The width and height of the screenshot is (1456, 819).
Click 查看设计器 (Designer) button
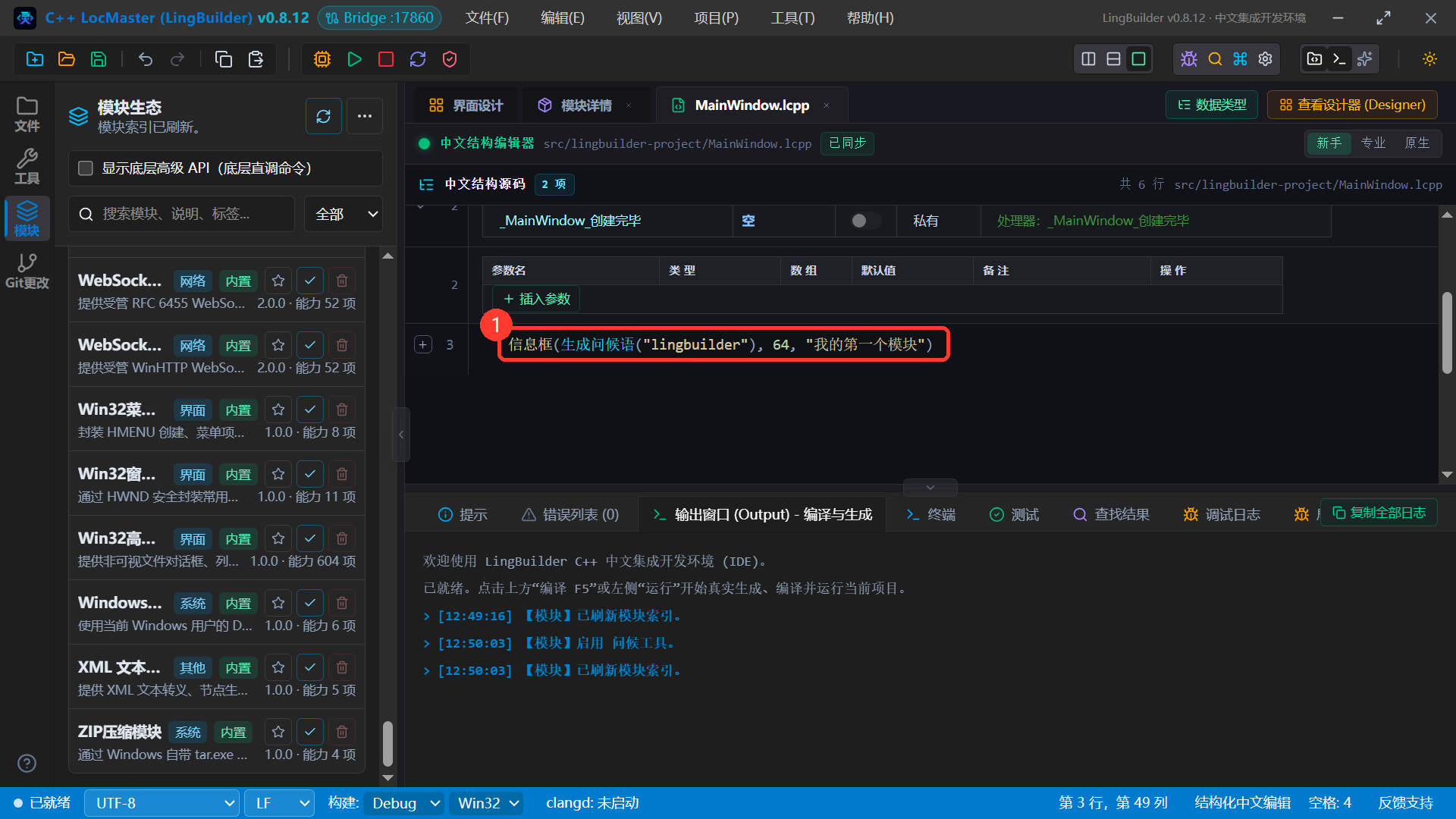(x=1352, y=105)
